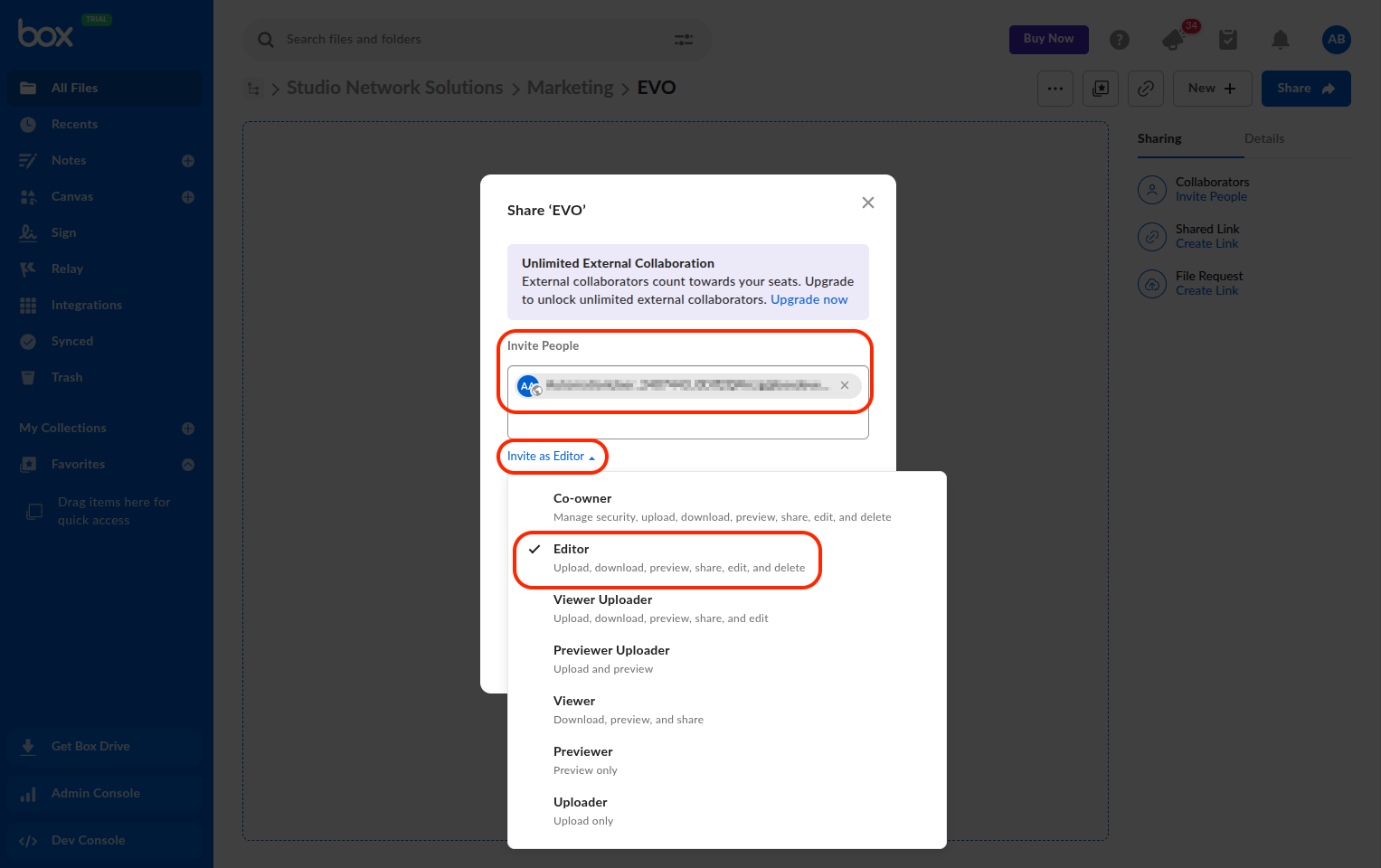Select Editor permission level

(x=727, y=558)
